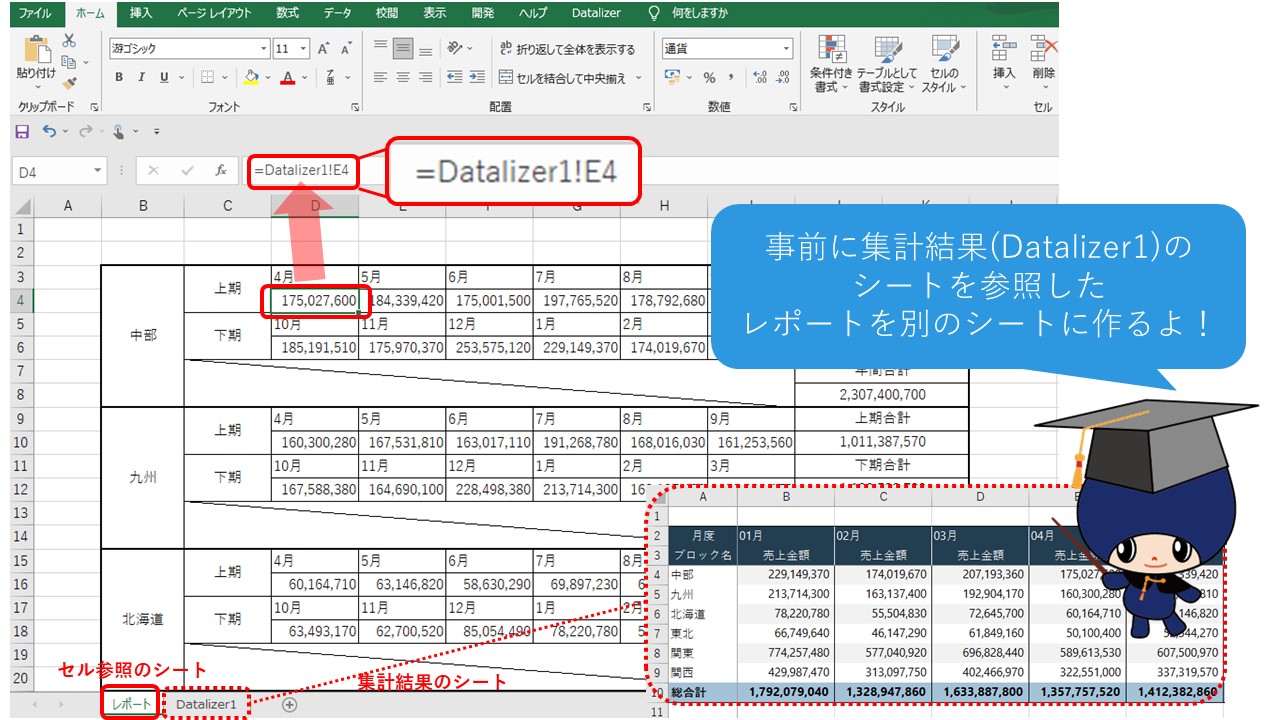
Task: Toggle bold formatting with the B icon
Action: point(118,76)
